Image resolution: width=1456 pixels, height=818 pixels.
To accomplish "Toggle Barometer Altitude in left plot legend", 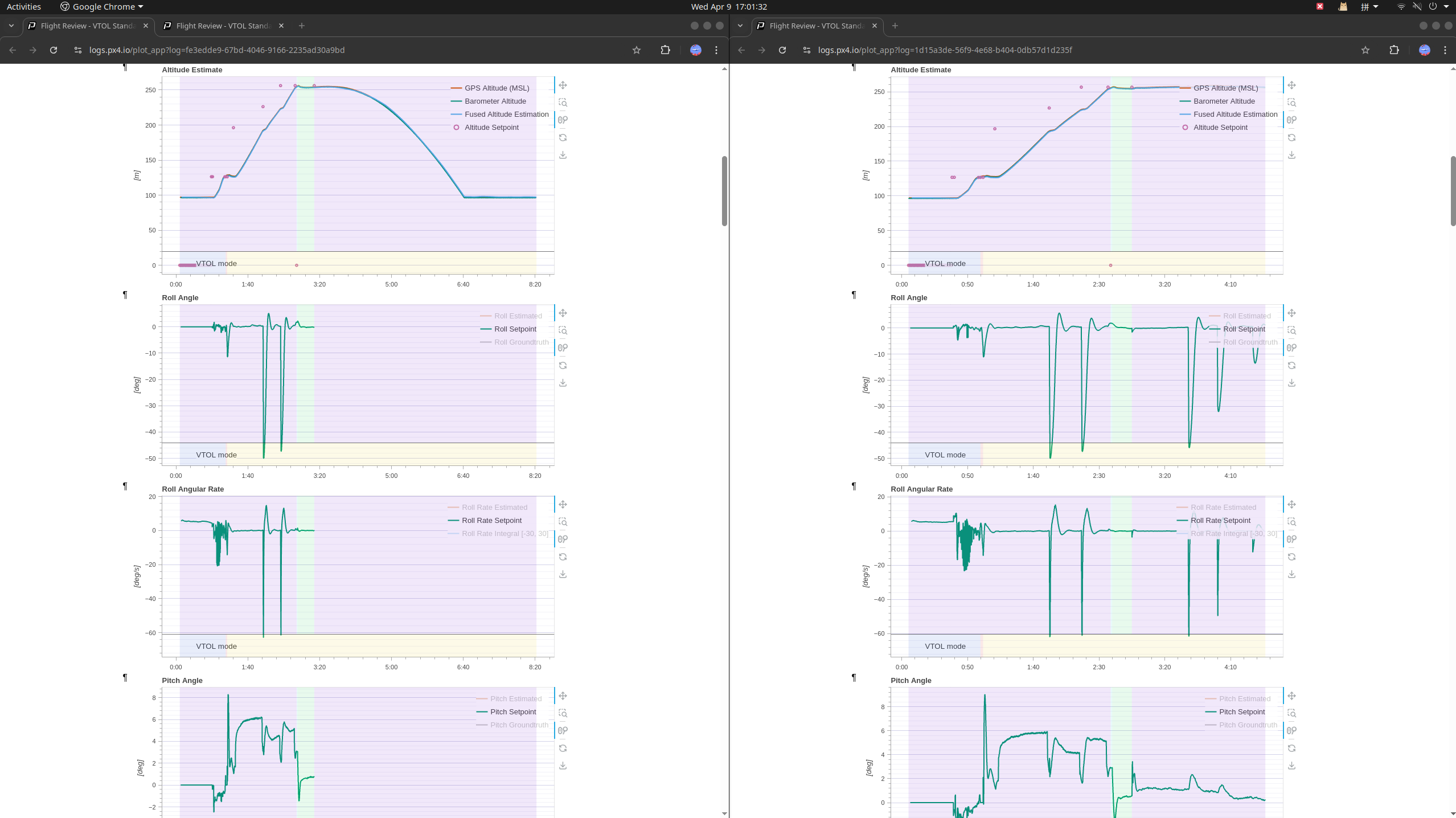I will click(489, 101).
